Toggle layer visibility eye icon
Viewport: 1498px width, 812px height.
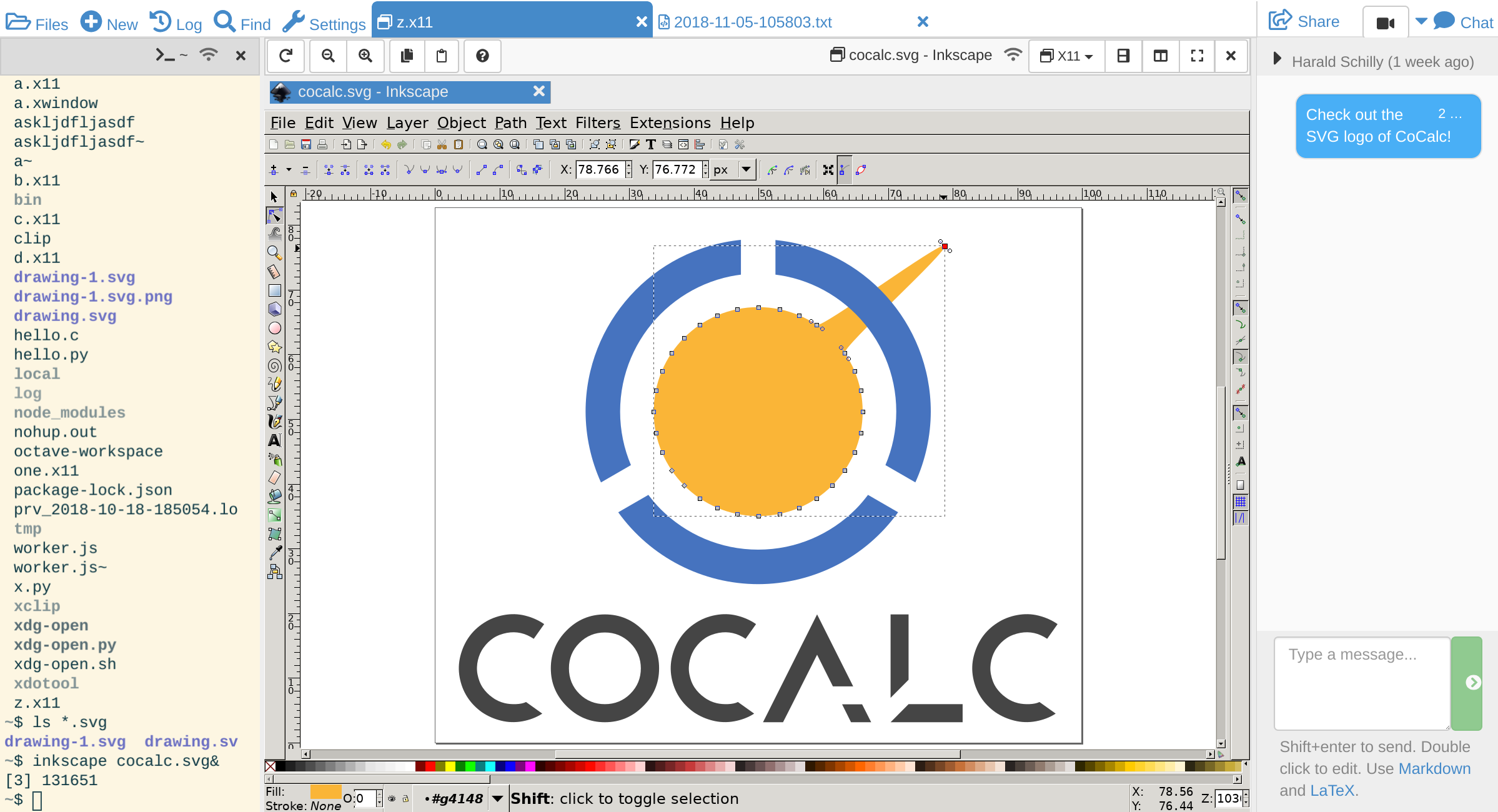coord(392,798)
